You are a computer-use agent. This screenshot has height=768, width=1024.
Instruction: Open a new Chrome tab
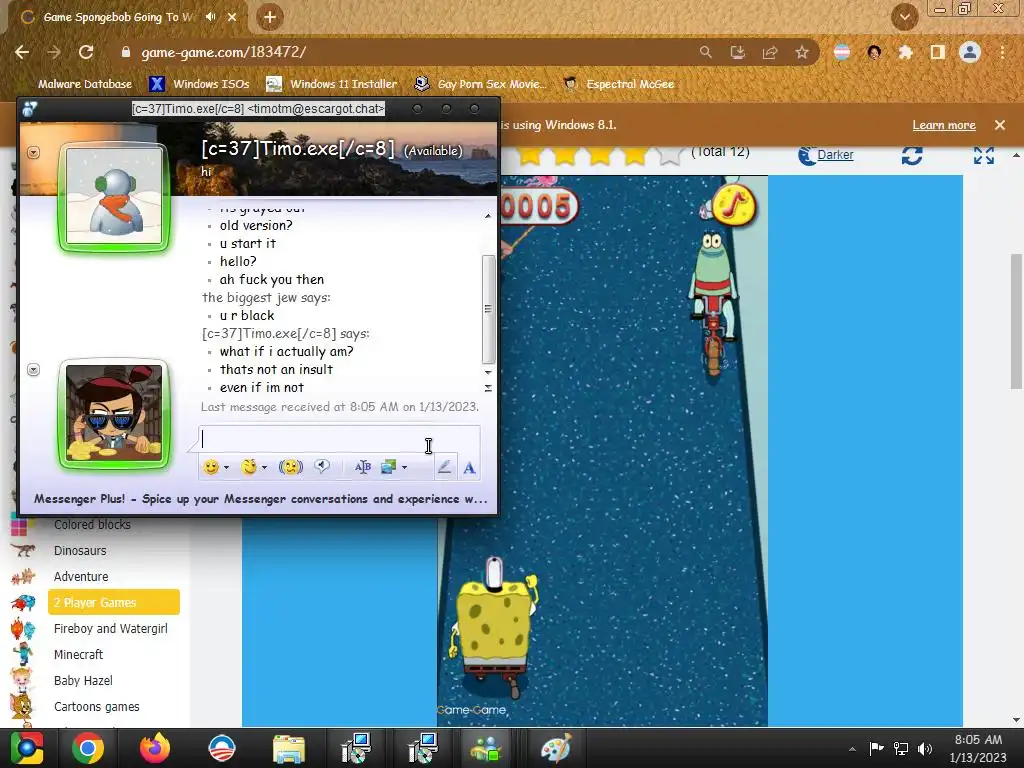tap(270, 17)
